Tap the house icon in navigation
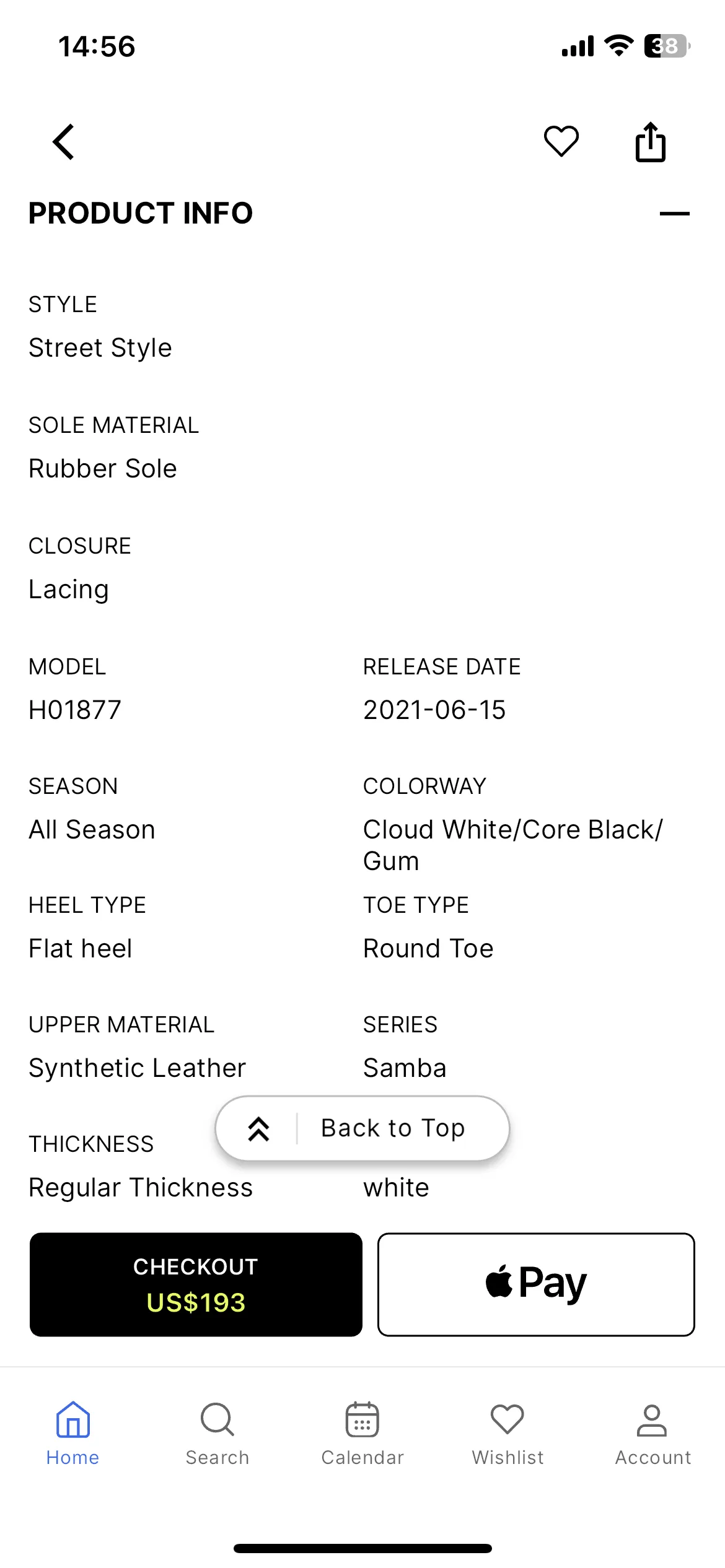 (x=73, y=1419)
